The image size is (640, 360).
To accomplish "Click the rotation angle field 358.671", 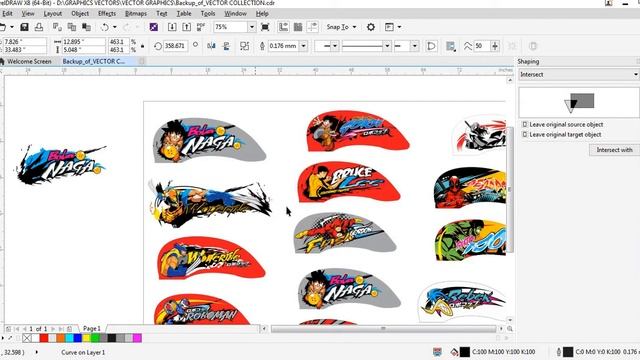I will coord(175,46).
